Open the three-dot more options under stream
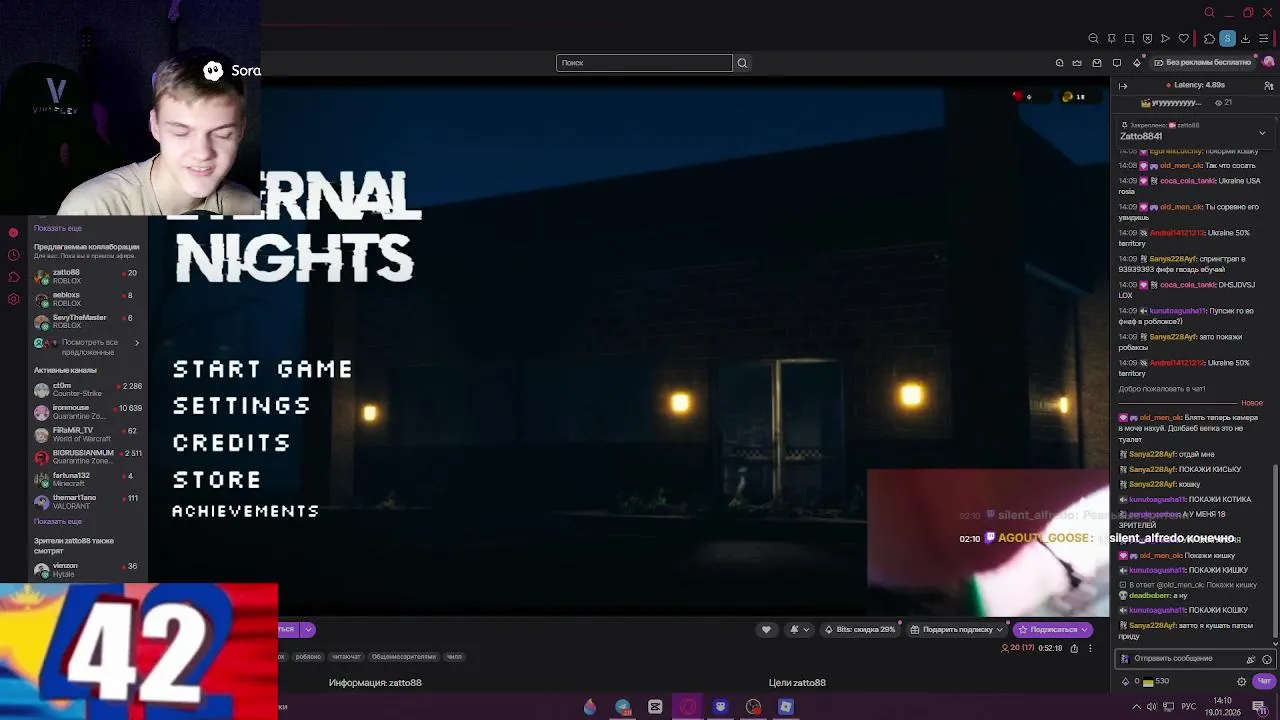Screen dimensions: 1280x720 [1091, 648]
